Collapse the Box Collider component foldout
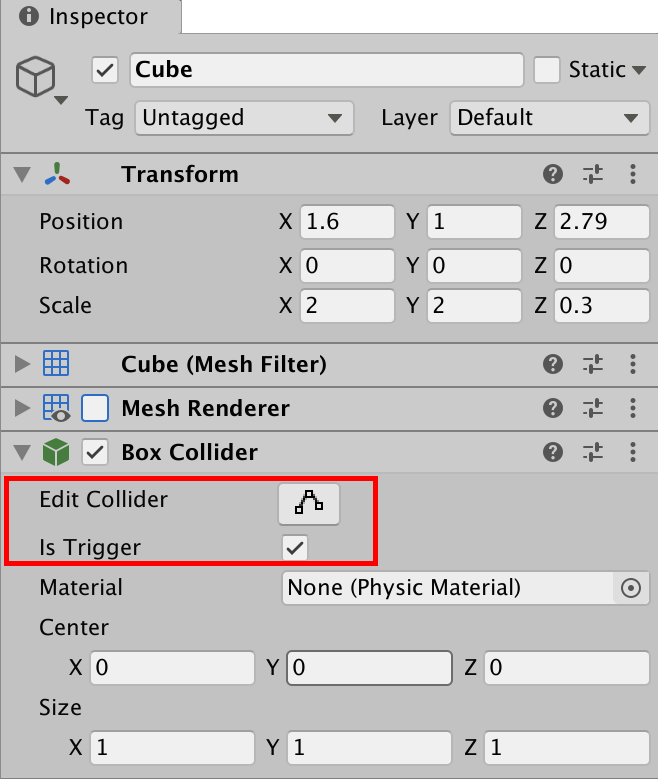 22,453
